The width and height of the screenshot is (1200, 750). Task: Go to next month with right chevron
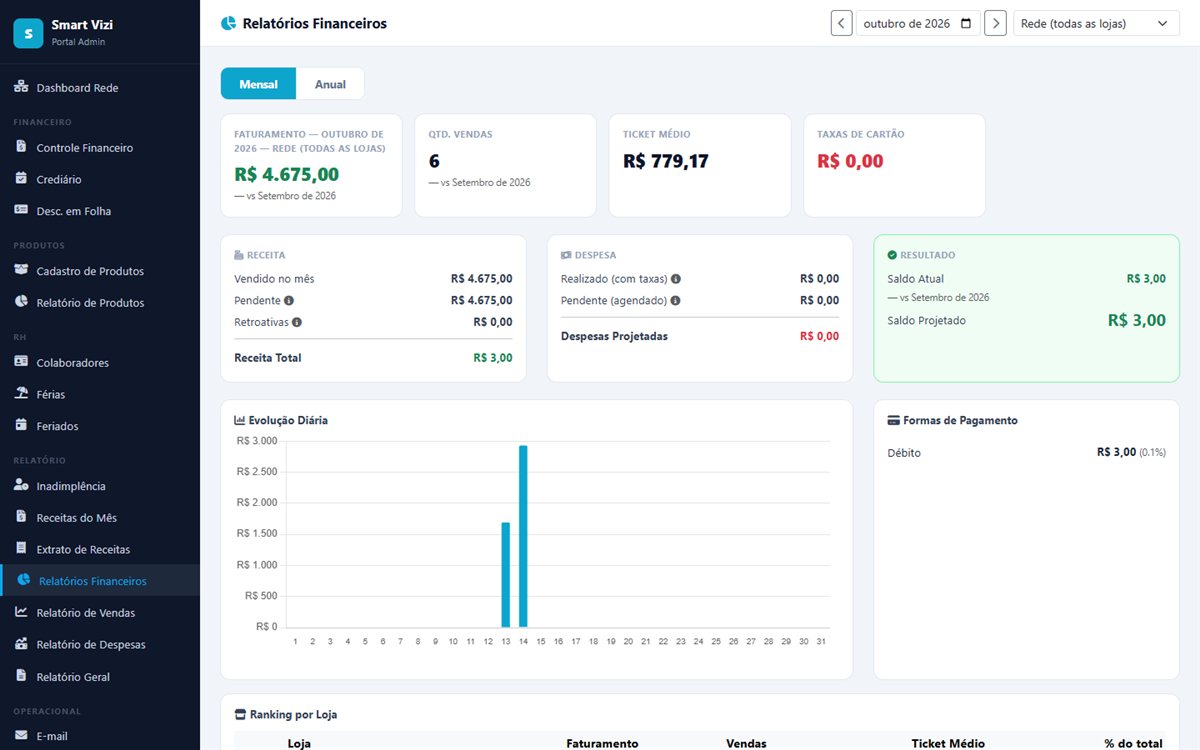pyautogui.click(x=995, y=23)
